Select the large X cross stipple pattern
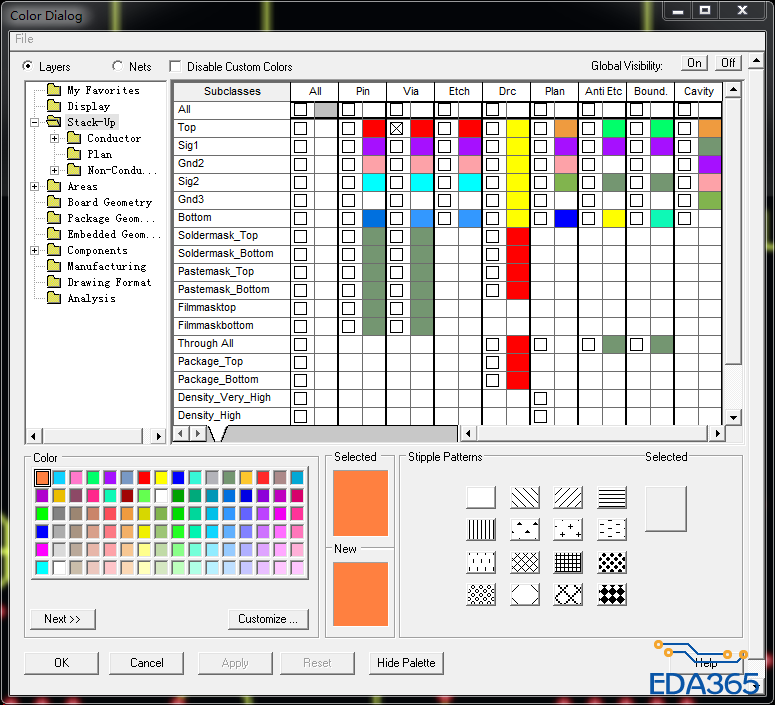775x705 pixels. tap(568, 595)
